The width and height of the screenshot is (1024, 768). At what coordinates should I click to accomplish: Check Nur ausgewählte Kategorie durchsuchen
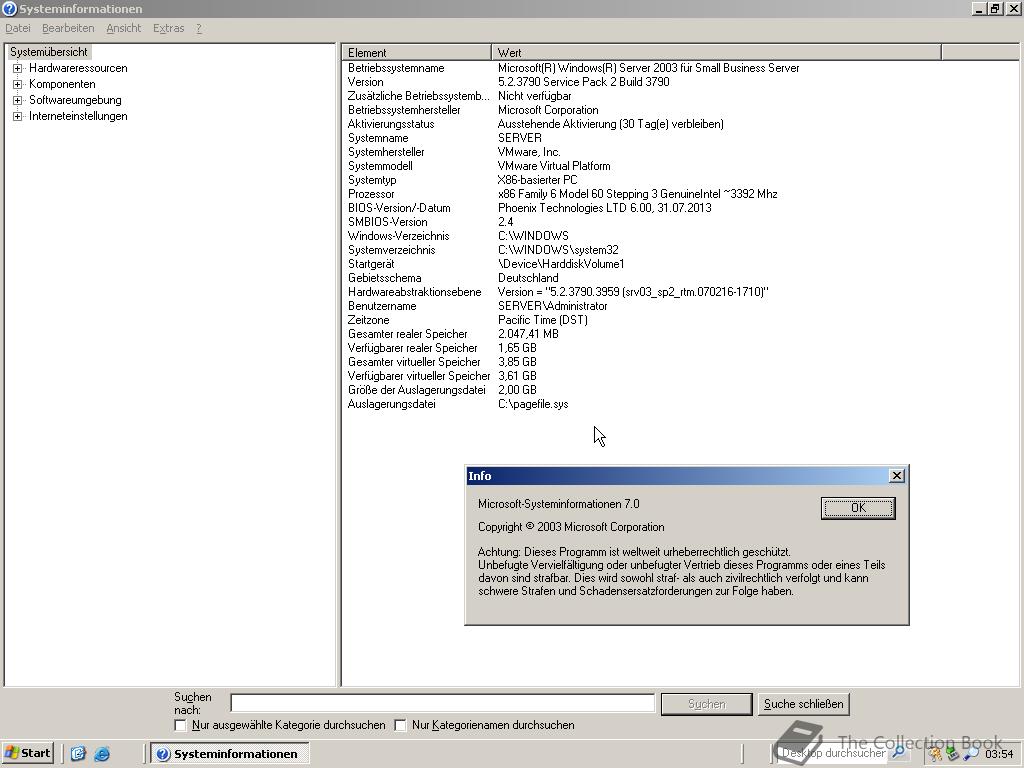coord(180,726)
